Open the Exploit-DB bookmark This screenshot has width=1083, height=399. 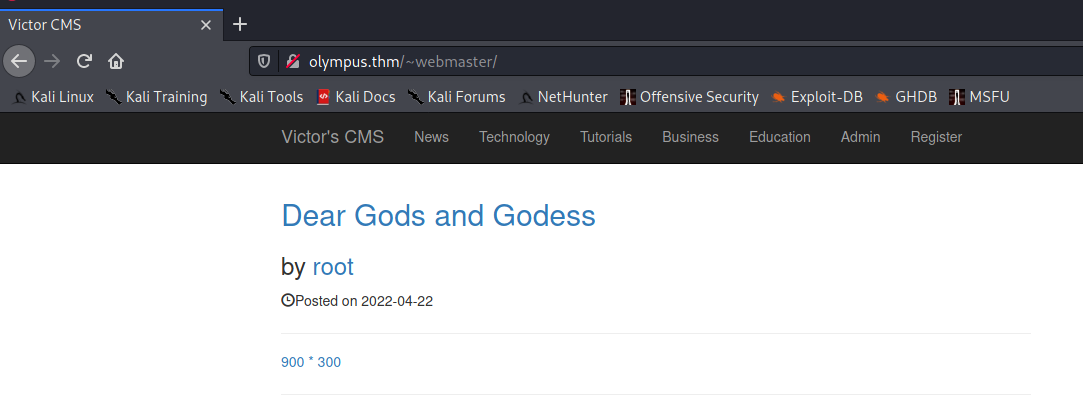pos(817,97)
